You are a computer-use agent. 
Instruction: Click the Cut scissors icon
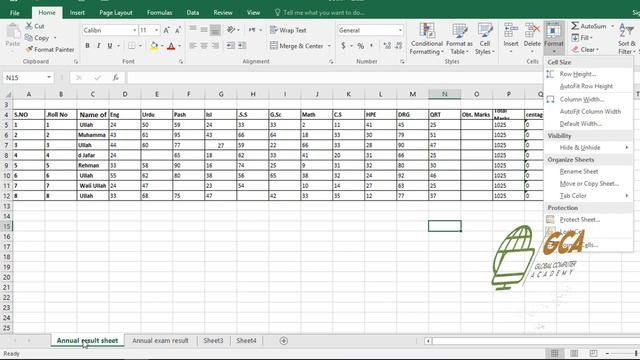coord(29,26)
